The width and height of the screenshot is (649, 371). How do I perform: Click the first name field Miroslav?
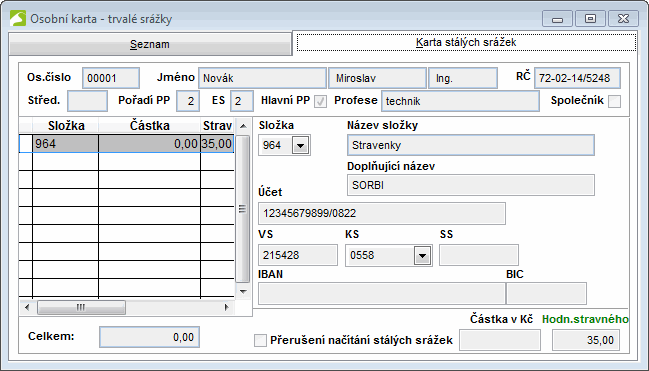(x=377, y=78)
